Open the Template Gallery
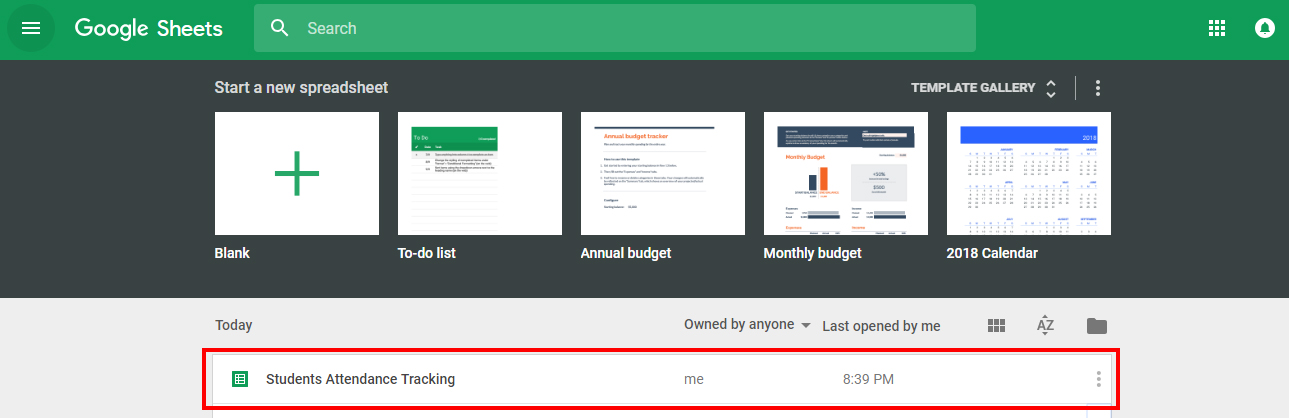This screenshot has height=418, width=1289. (973, 88)
